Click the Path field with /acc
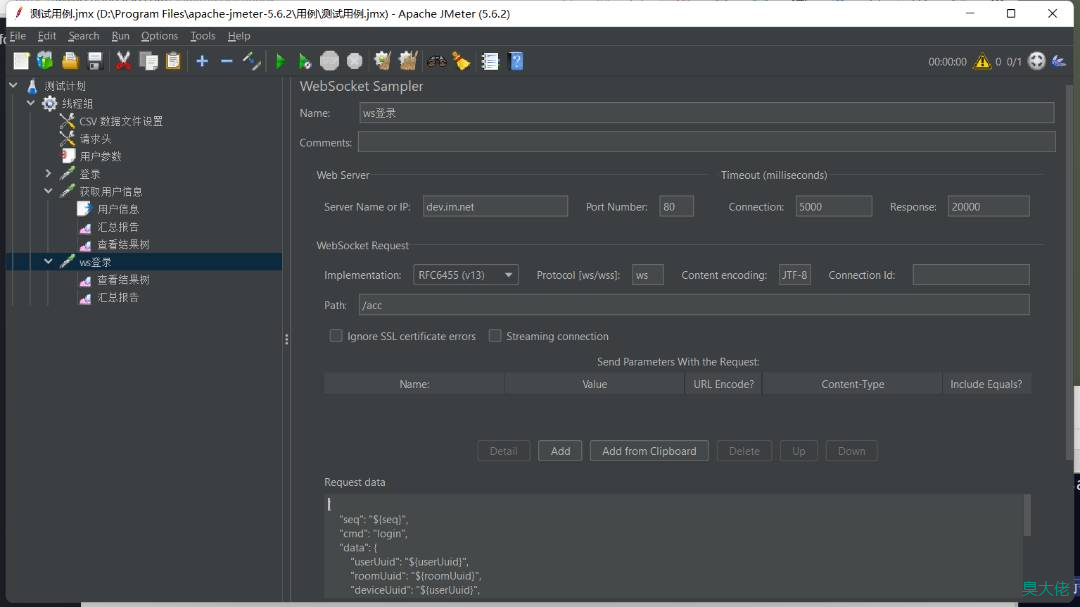The width and height of the screenshot is (1080, 607). coord(694,305)
